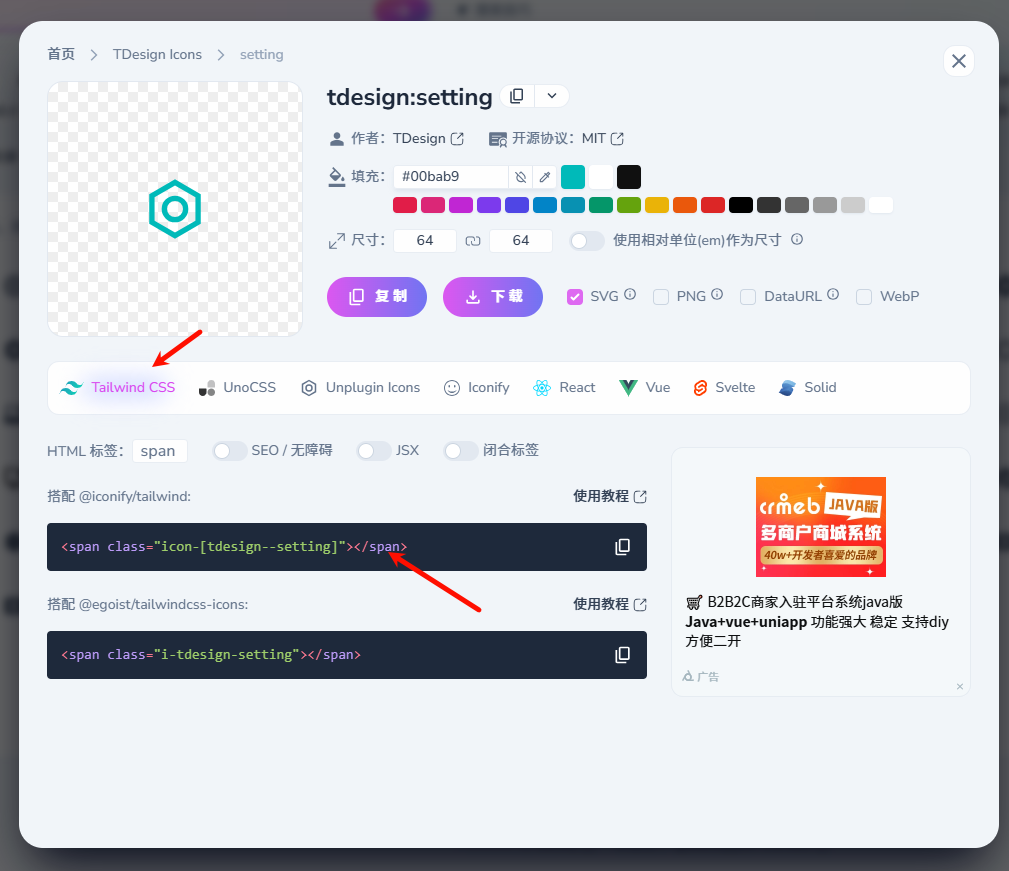This screenshot has height=871, width=1009.
Task: Activate the eyedropper color picker
Action: [x=544, y=176]
